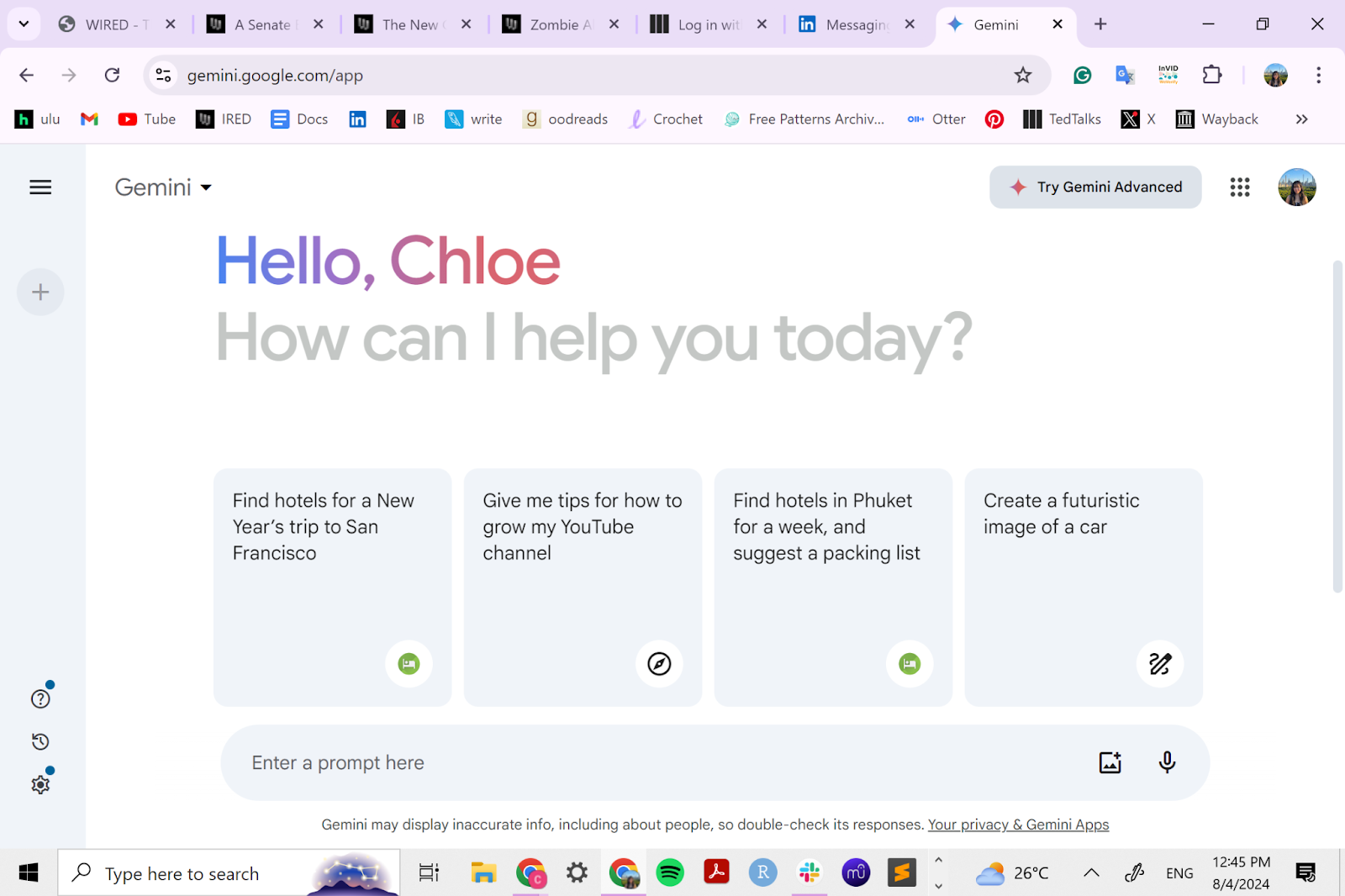Open the Free Patterns Archive bookmark
The width and height of the screenshot is (1345, 896).
click(804, 119)
